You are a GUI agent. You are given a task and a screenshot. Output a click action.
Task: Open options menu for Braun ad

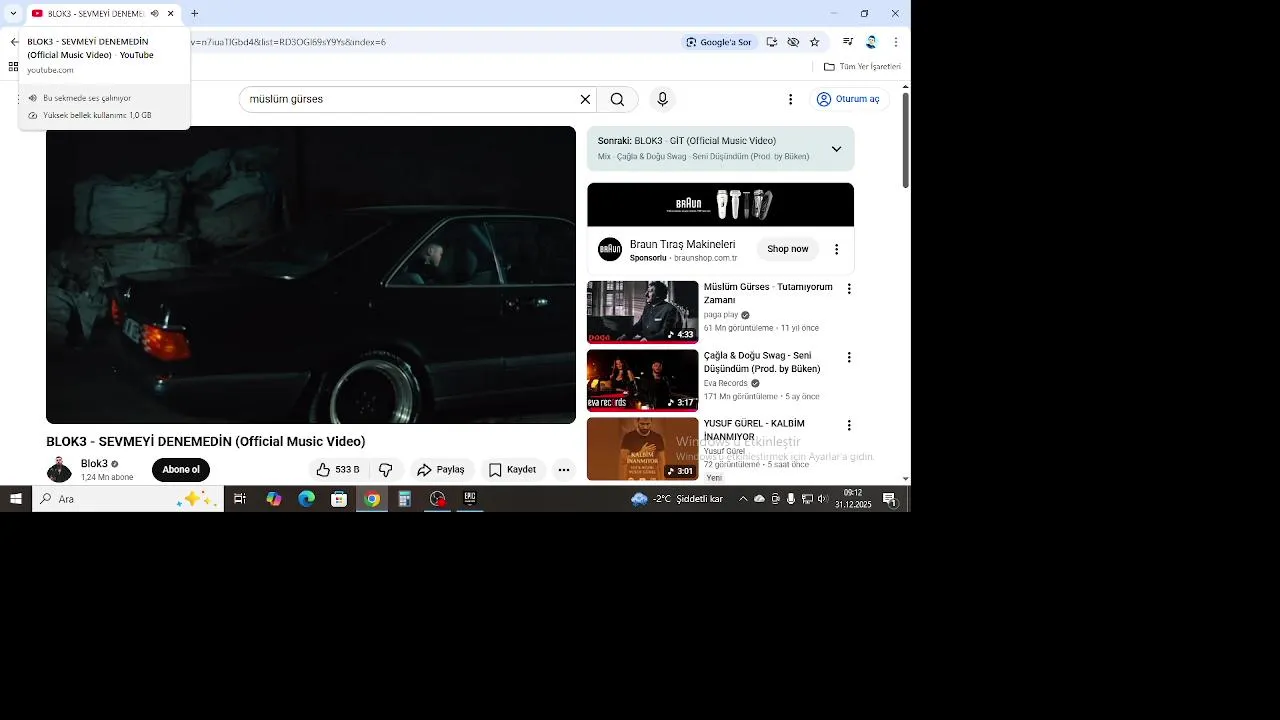pos(837,249)
